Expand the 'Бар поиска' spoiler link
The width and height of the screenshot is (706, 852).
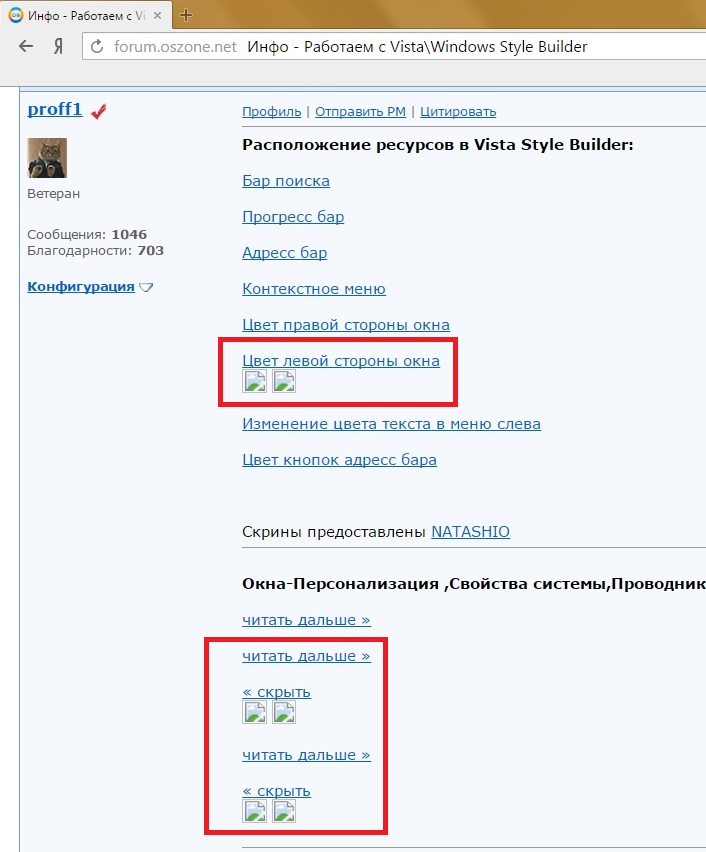click(286, 180)
